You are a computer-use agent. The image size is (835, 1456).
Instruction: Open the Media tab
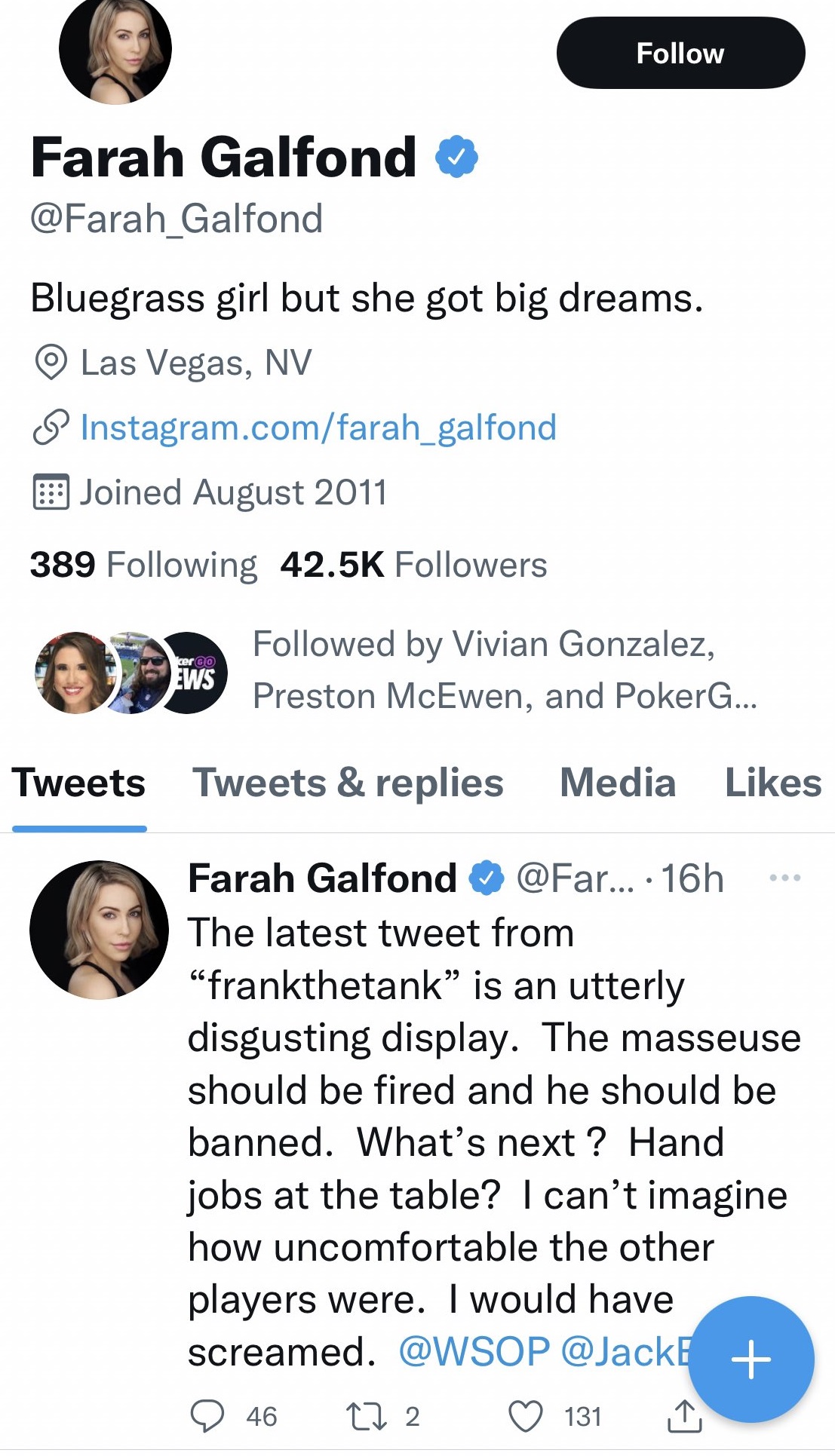click(x=617, y=783)
